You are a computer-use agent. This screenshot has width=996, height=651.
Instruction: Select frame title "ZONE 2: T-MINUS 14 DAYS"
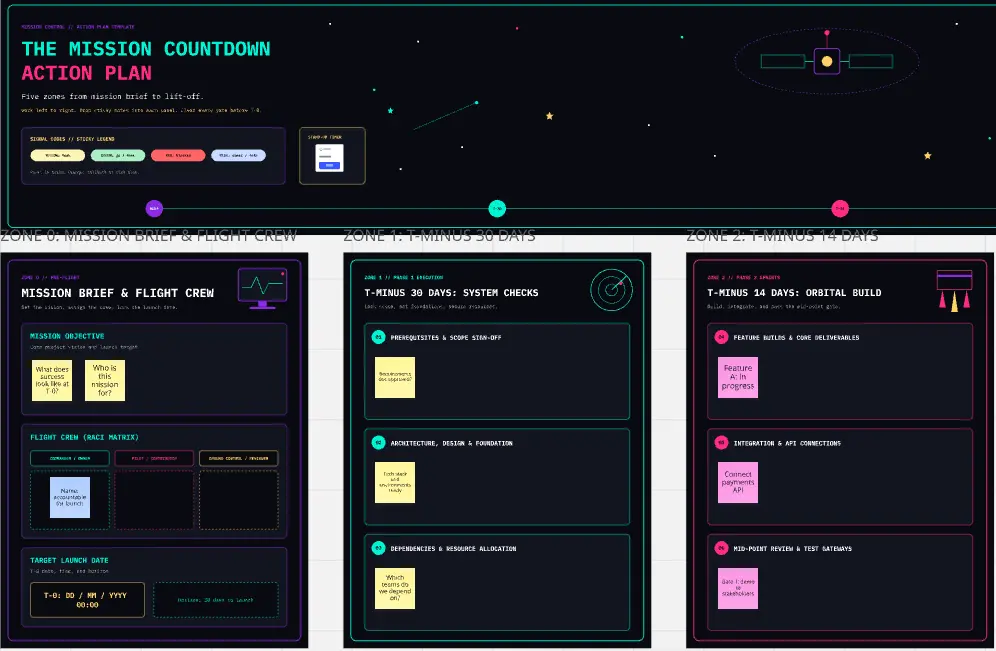click(783, 236)
